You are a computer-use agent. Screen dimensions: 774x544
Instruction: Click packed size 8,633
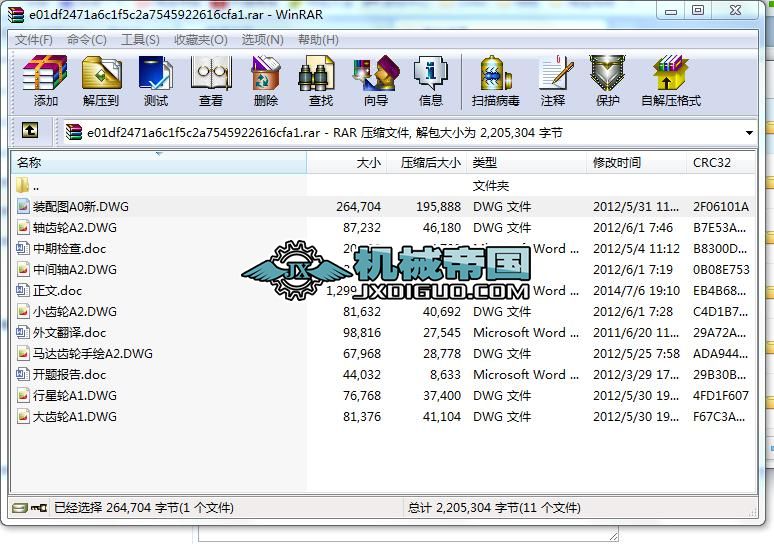point(445,374)
